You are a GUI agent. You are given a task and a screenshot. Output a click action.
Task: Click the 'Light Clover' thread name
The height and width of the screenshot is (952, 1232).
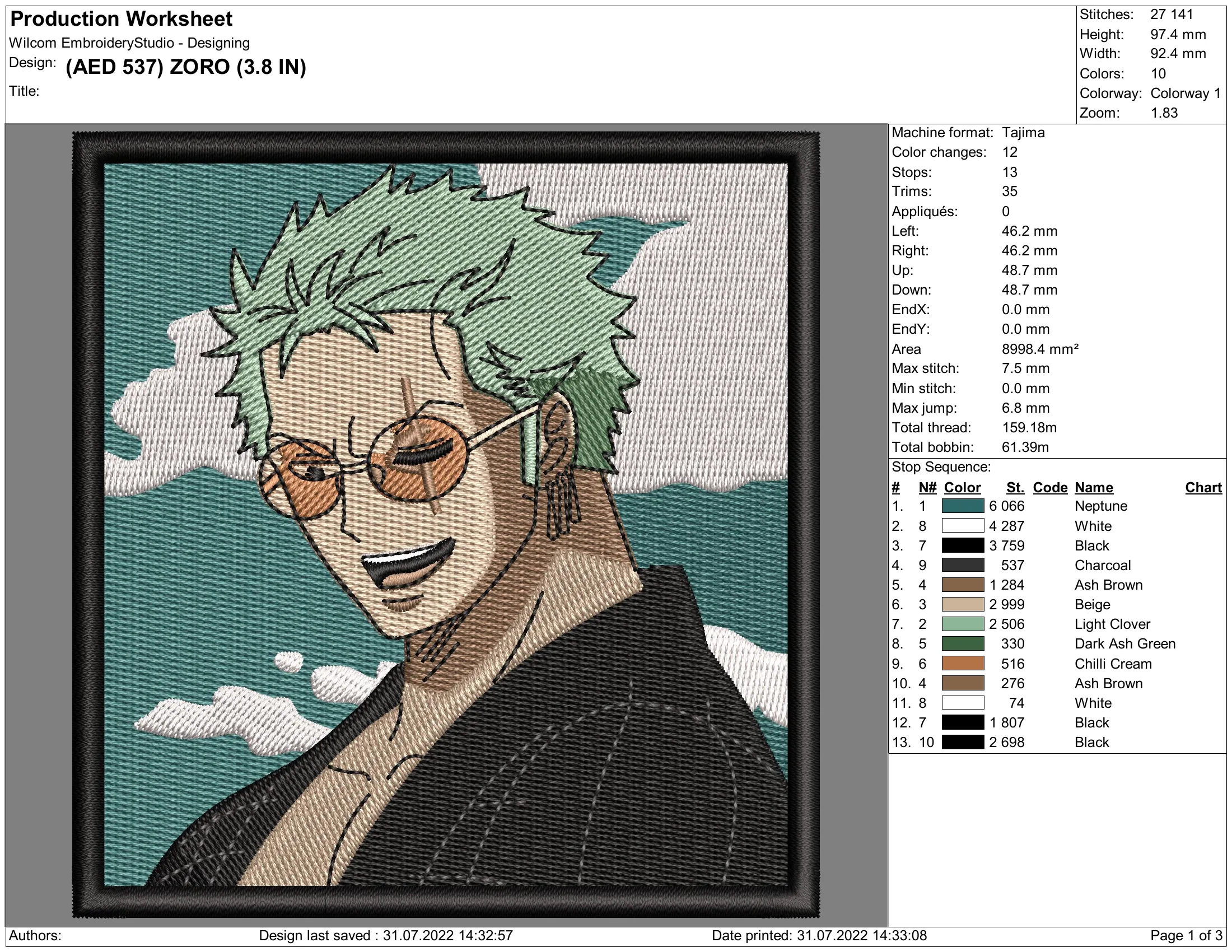[x=1112, y=625]
